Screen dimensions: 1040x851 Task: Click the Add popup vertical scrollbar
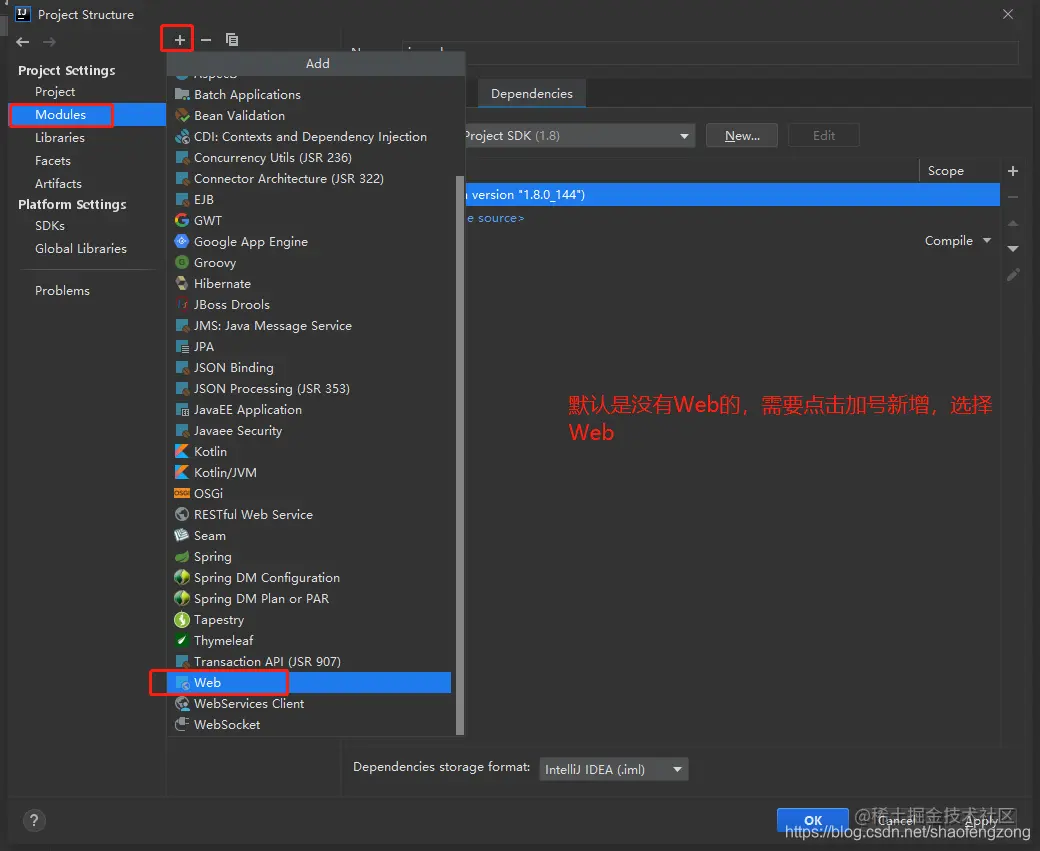[460, 454]
